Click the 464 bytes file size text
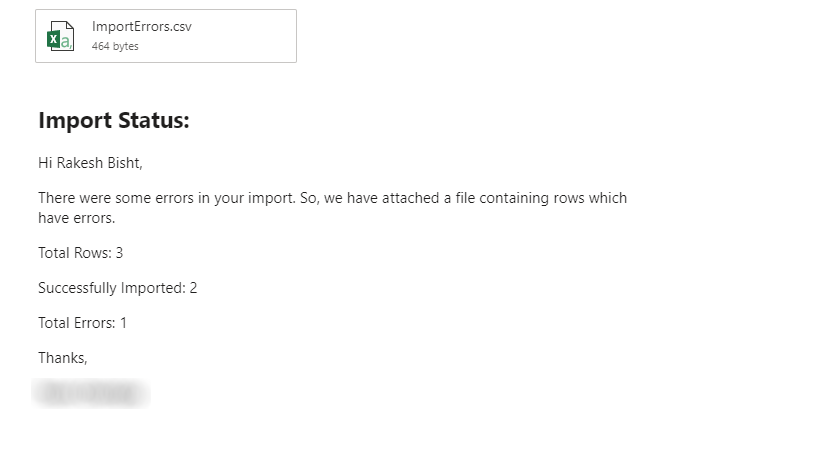 coord(115,46)
